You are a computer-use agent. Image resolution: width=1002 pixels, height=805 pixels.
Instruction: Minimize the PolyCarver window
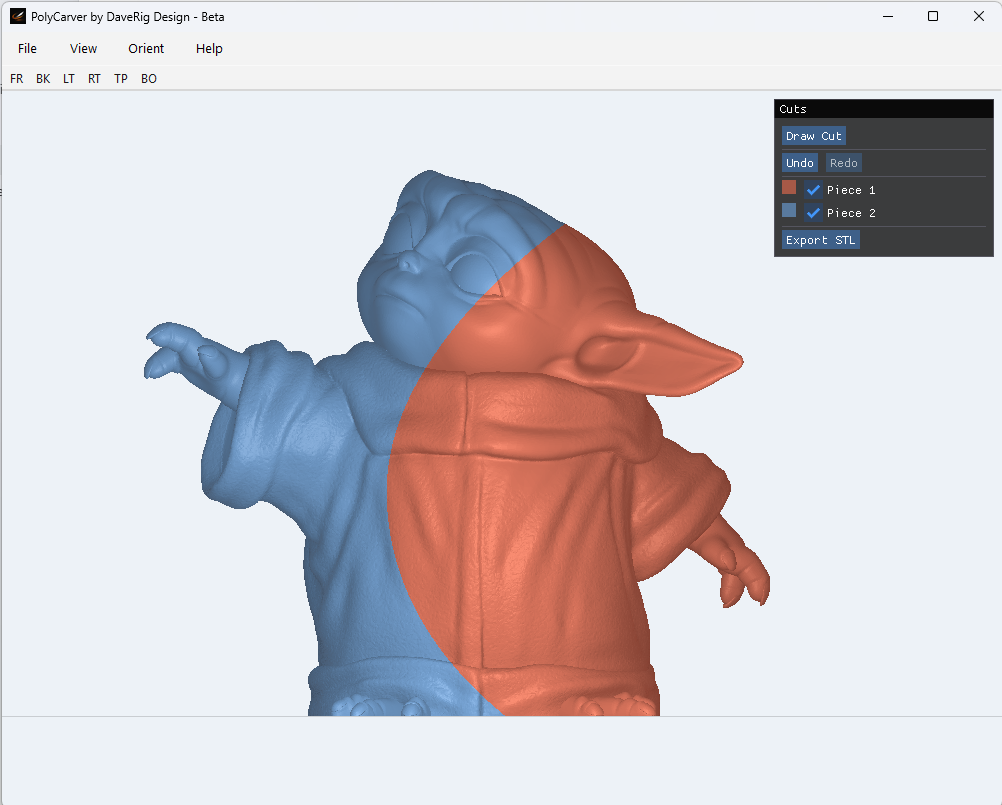tap(888, 16)
